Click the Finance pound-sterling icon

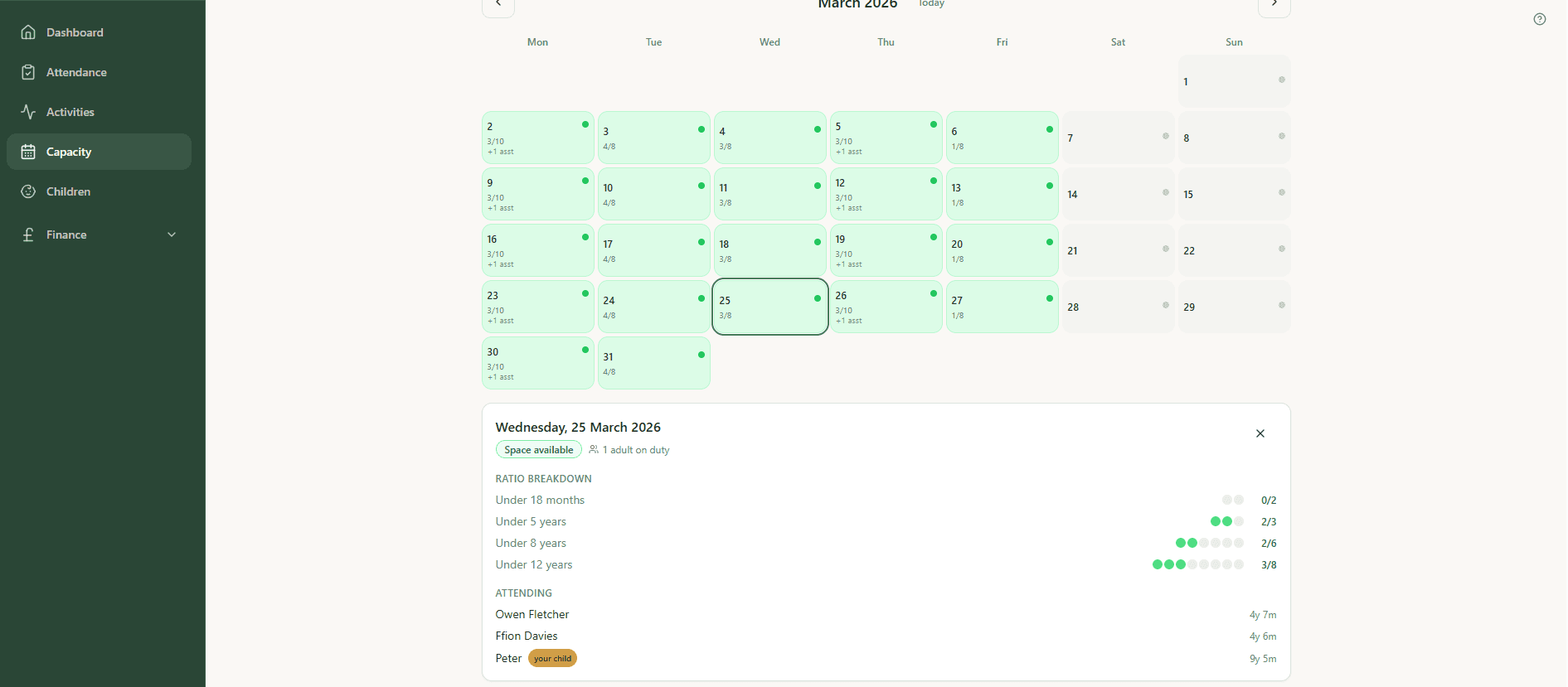[29, 235]
